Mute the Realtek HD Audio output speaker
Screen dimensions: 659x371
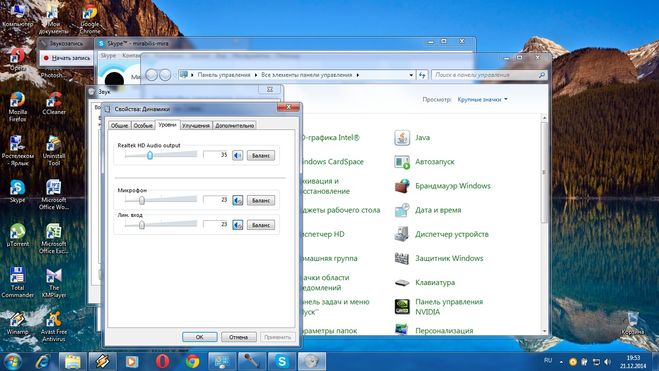pos(237,155)
